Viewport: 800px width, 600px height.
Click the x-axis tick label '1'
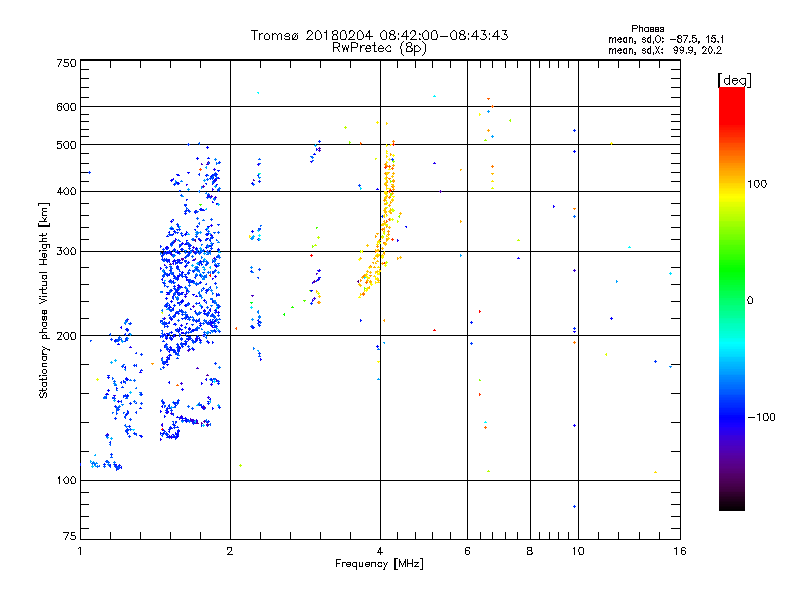(80, 551)
